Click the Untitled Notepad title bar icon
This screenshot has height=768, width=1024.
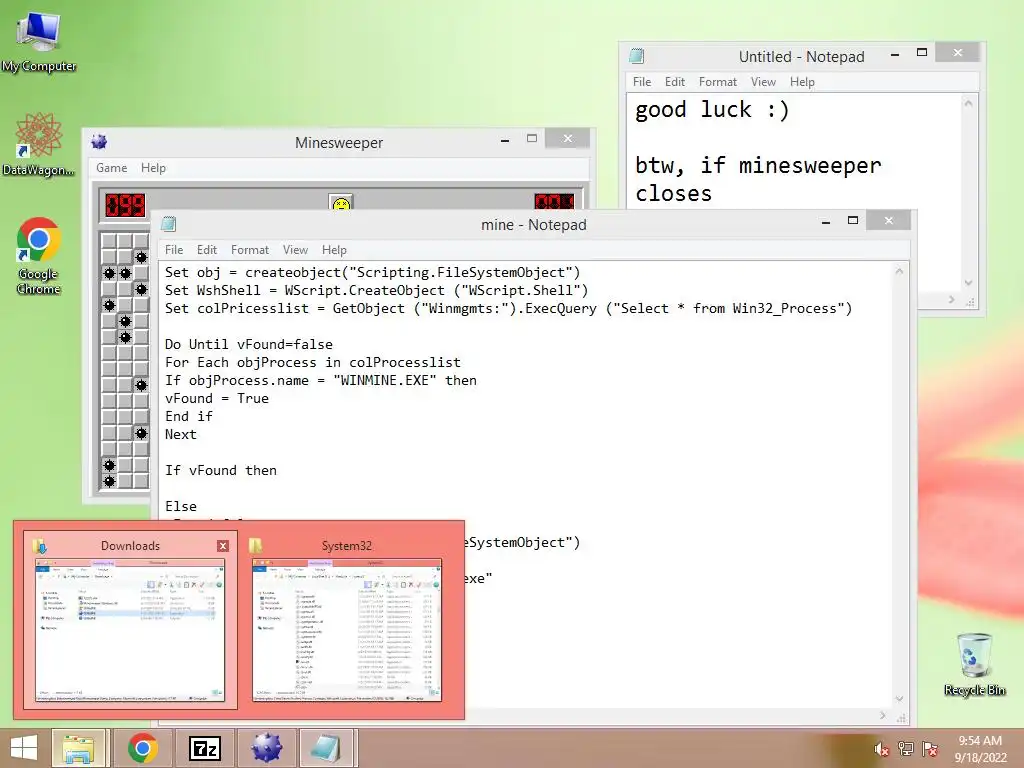pos(637,56)
